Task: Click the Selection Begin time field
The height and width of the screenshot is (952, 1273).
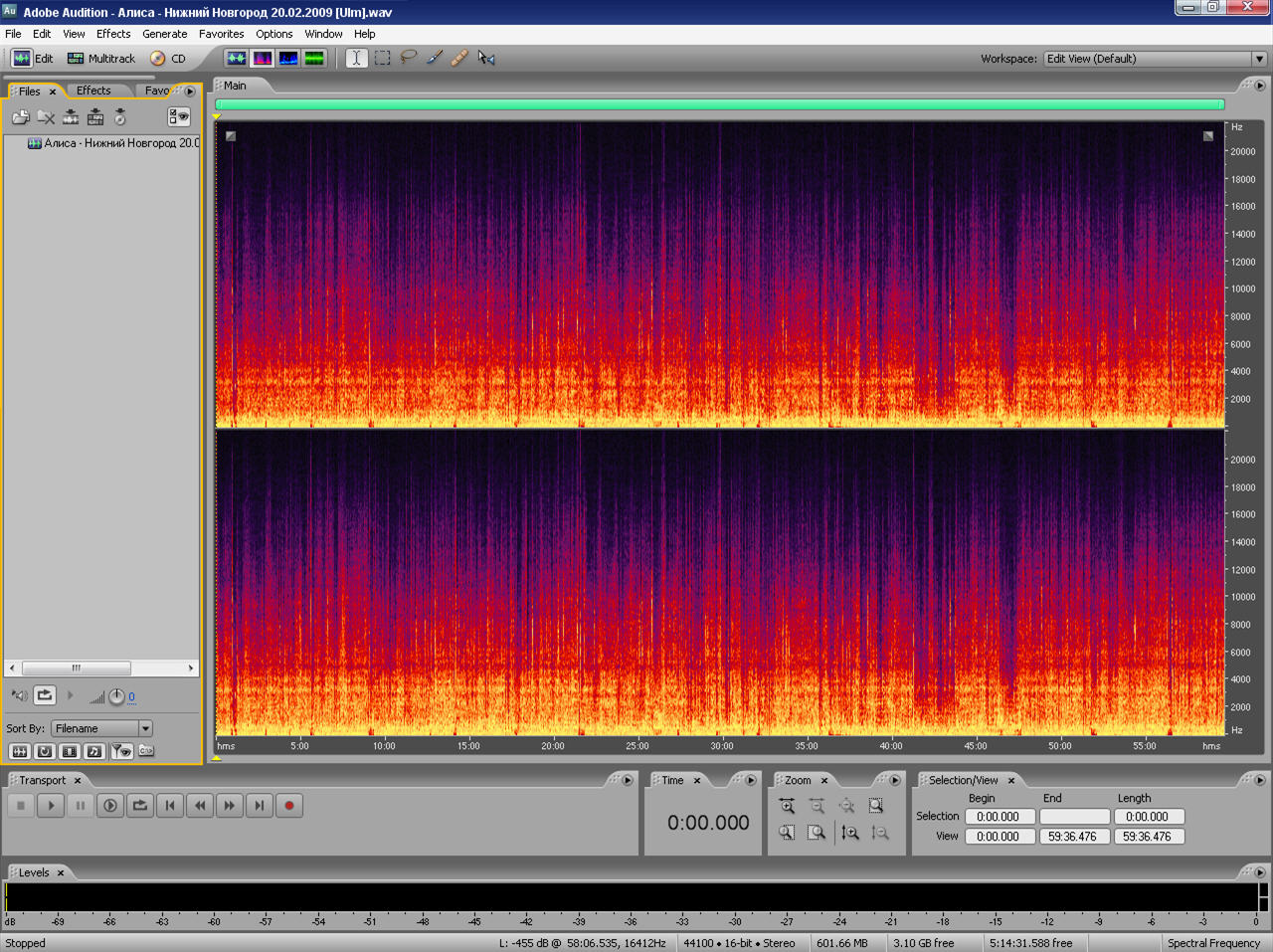Action: (x=999, y=817)
